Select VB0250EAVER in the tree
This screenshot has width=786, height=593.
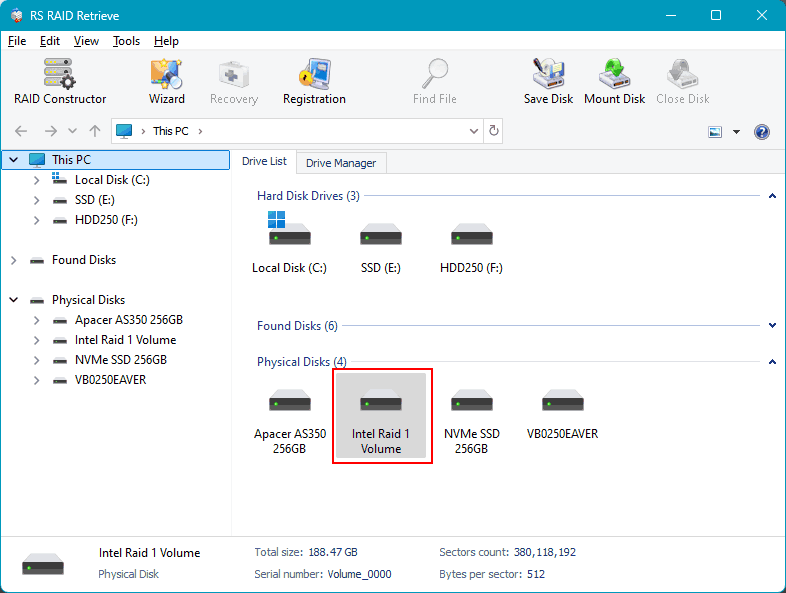pyautogui.click(x=110, y=380)
